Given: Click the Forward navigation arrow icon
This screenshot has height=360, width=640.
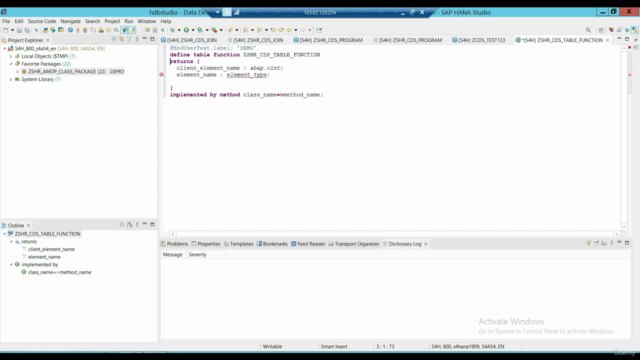Looking at the screenshot, I should 303,30.
